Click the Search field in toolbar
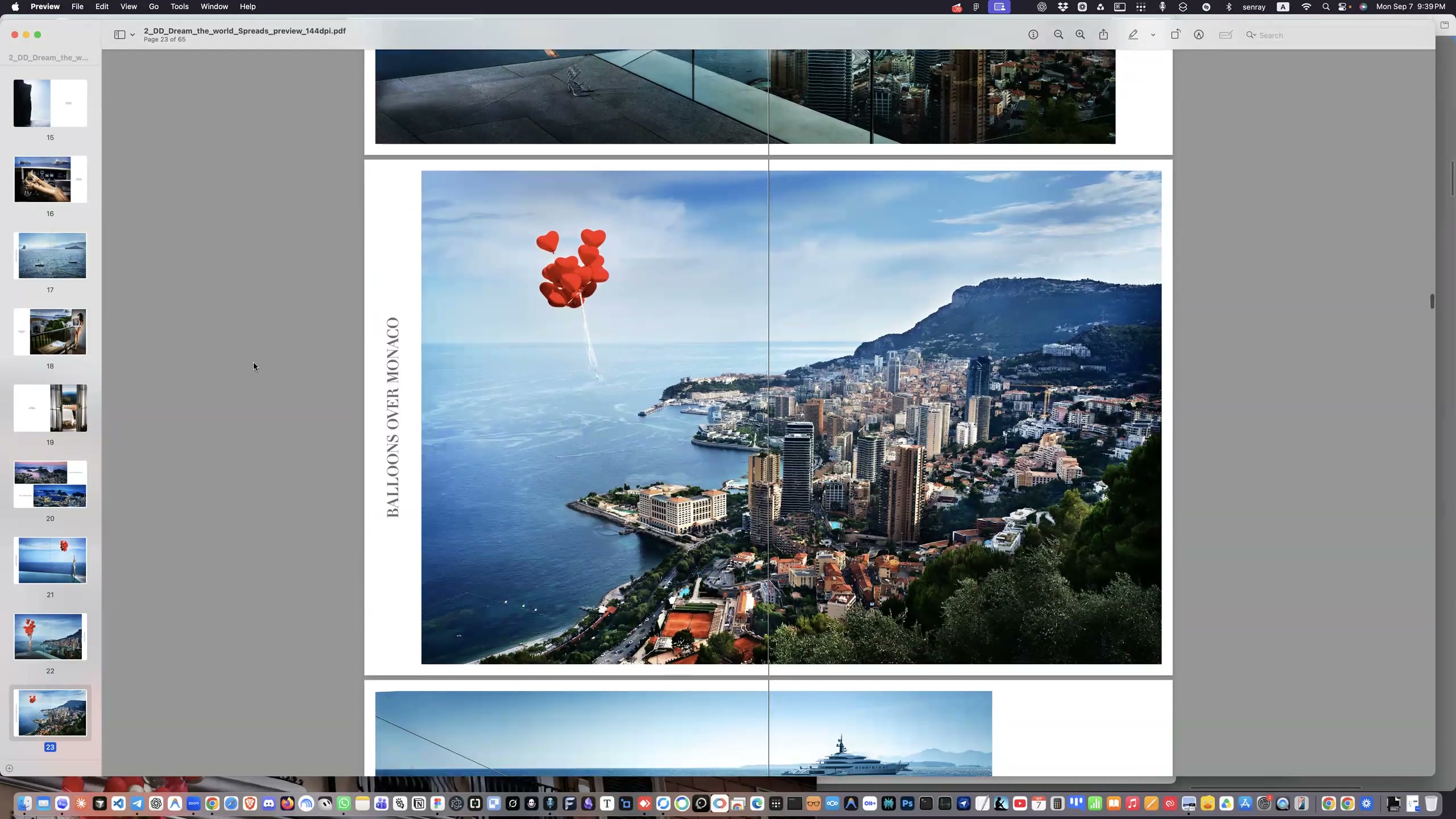The height and width of the screenshot is (819, 1456). (x=1337, y=35)
